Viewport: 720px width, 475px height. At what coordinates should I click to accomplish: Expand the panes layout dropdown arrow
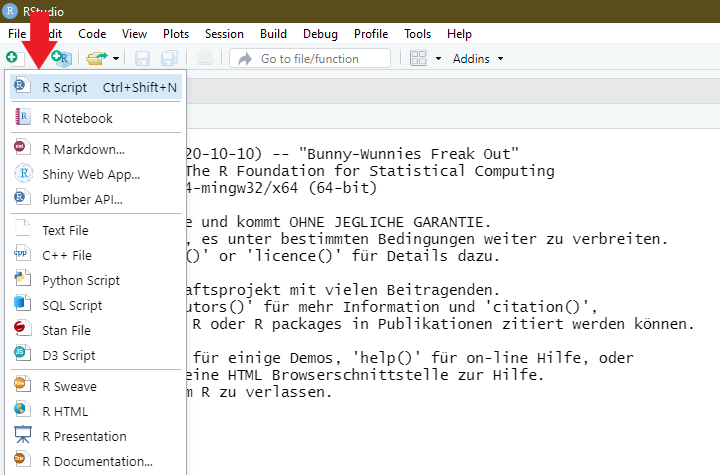coord(438,59)
